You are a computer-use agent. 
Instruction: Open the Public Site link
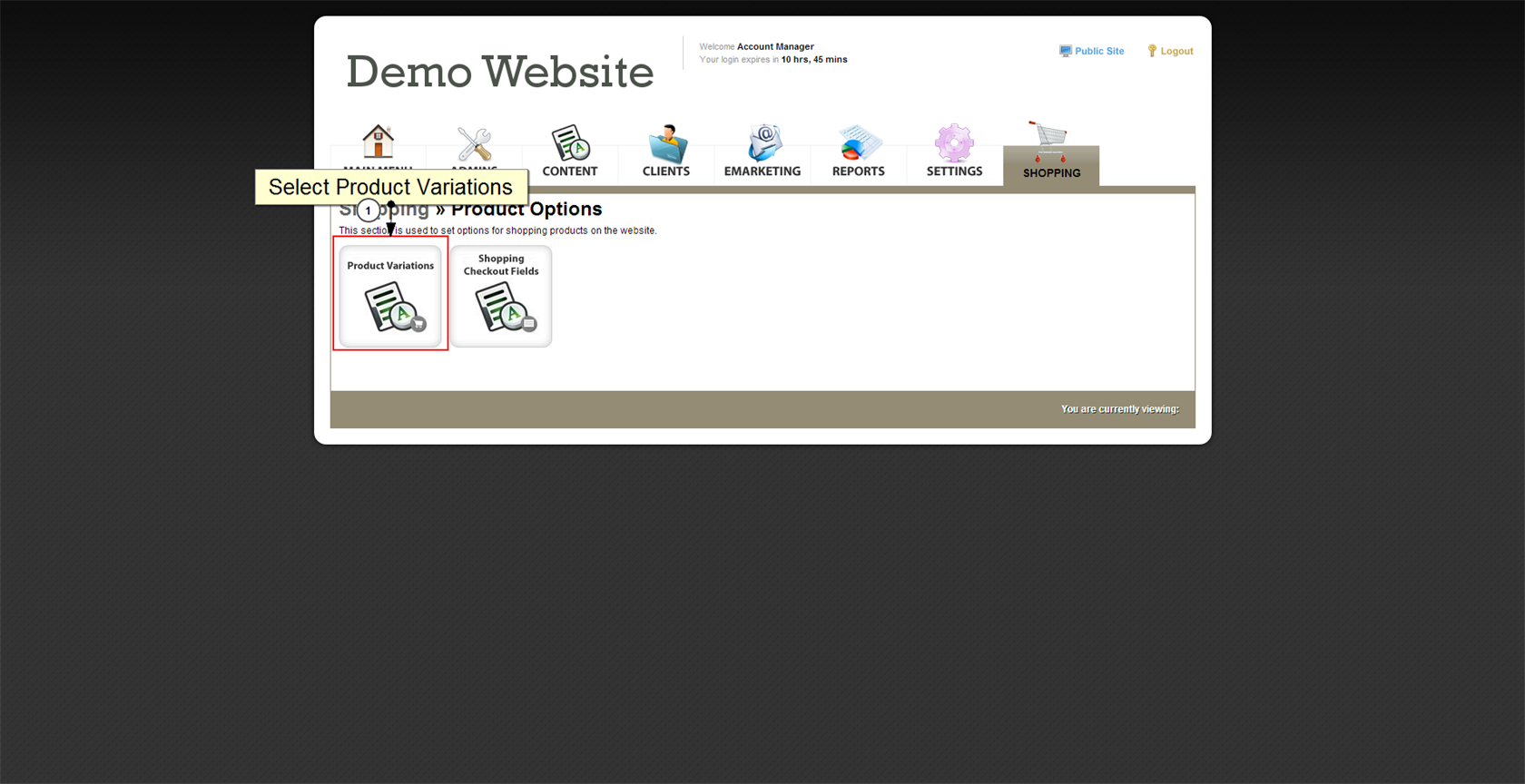(x=1099, y=52)
